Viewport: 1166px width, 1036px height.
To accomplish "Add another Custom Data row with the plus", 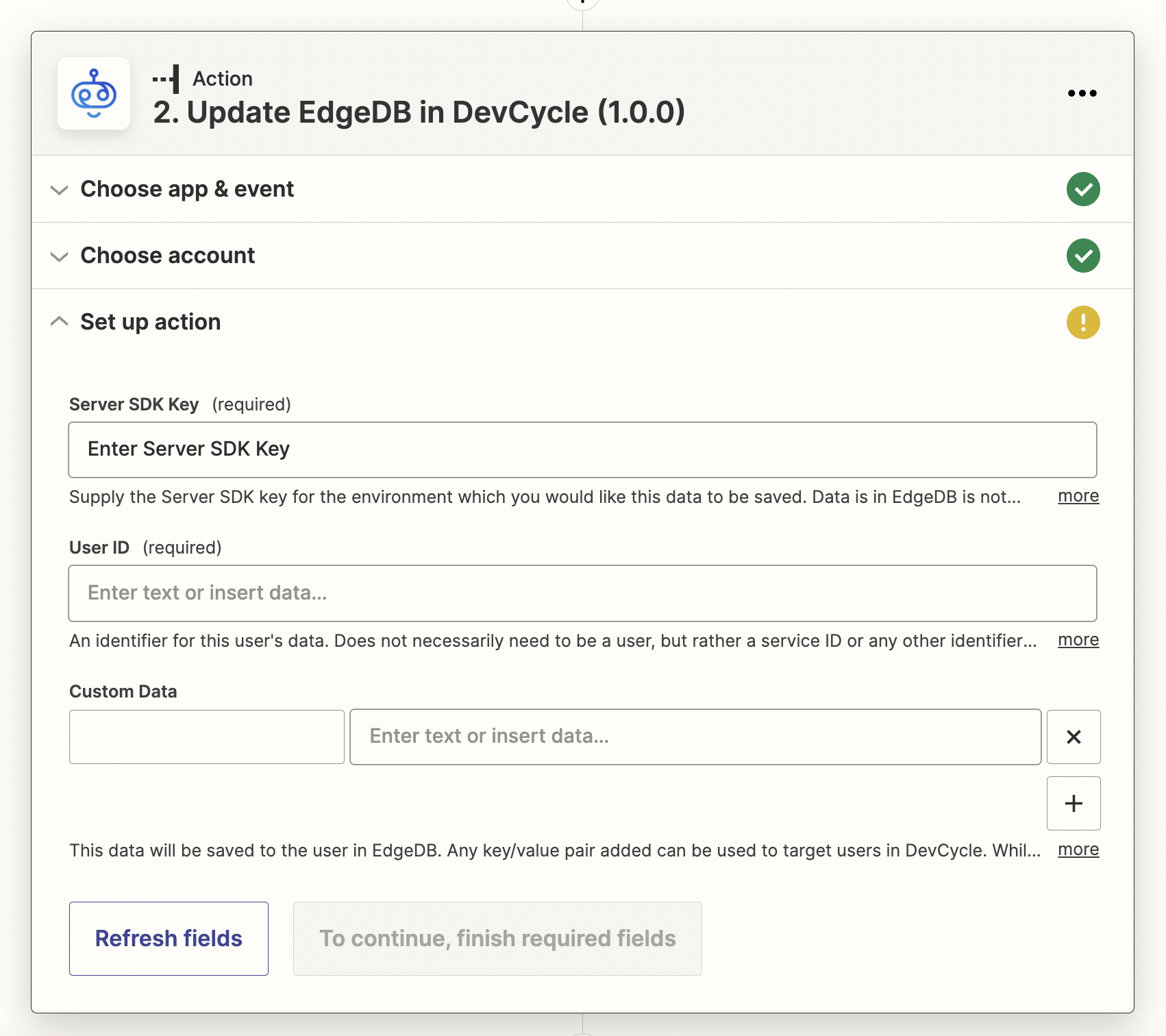I will [x=1073, y=803].
